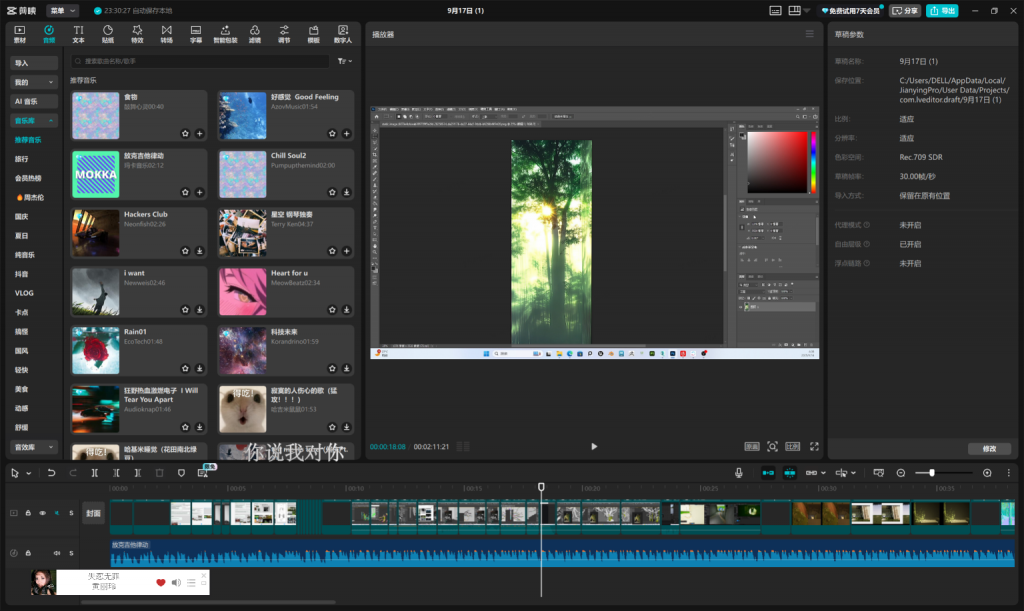Expand the 我的 (My) sidebar section

34,82
